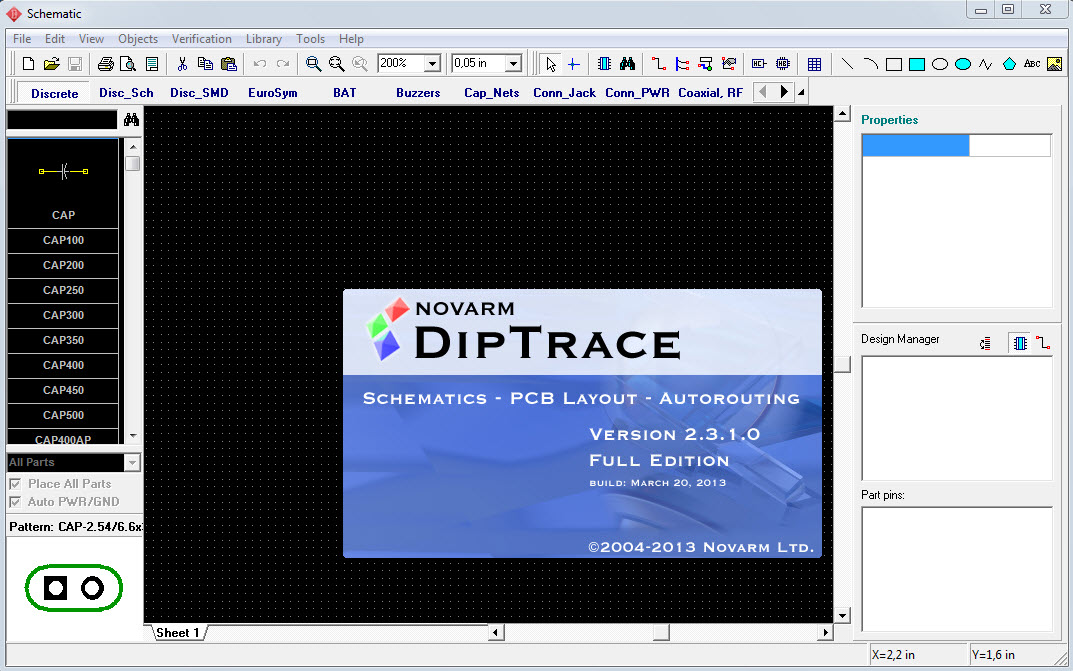The height and width of the screenshot is (671, 1073).
Task: Select the ABC text tool
Action: tap(1032, 64)
